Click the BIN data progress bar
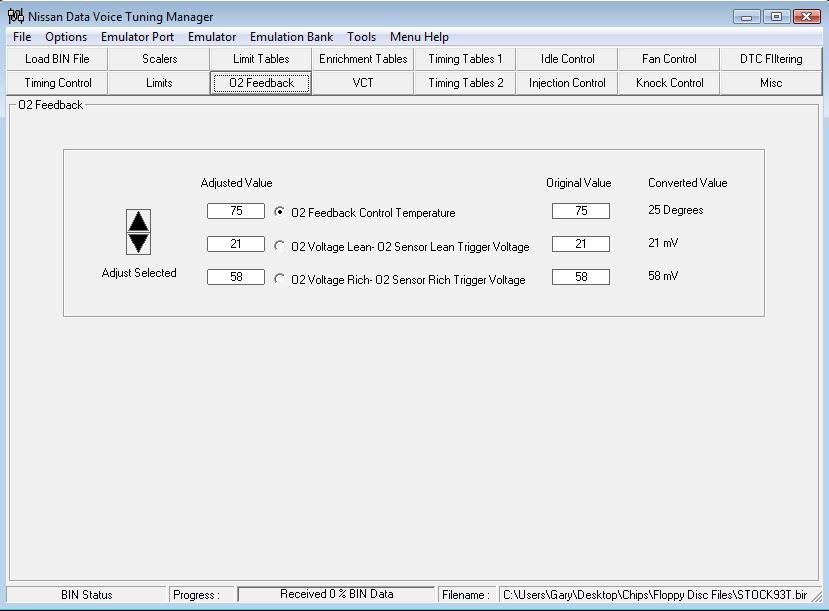 coord(336,594)
